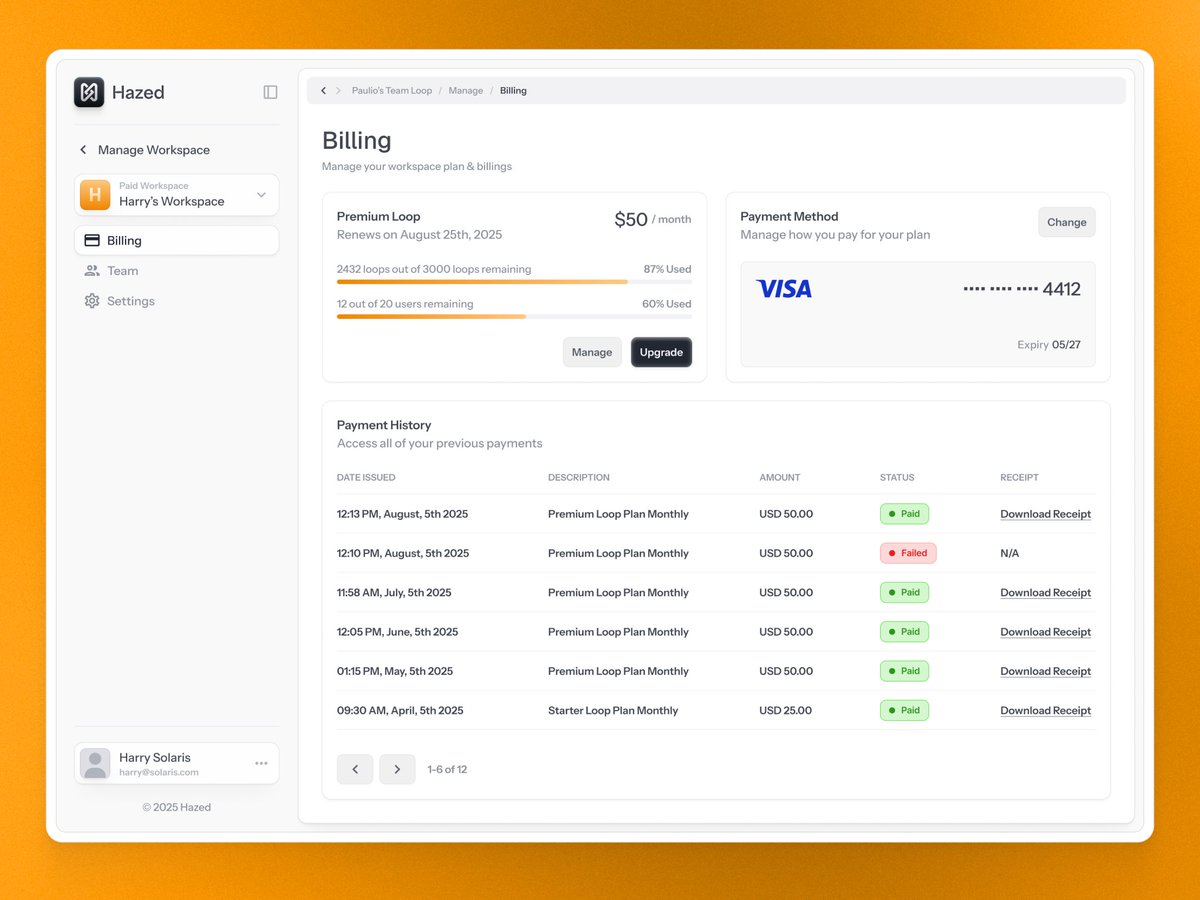Viewport: 1200px width, 900px height.
Task: Open the user options ellipsis menu
Action: [261, 763]
